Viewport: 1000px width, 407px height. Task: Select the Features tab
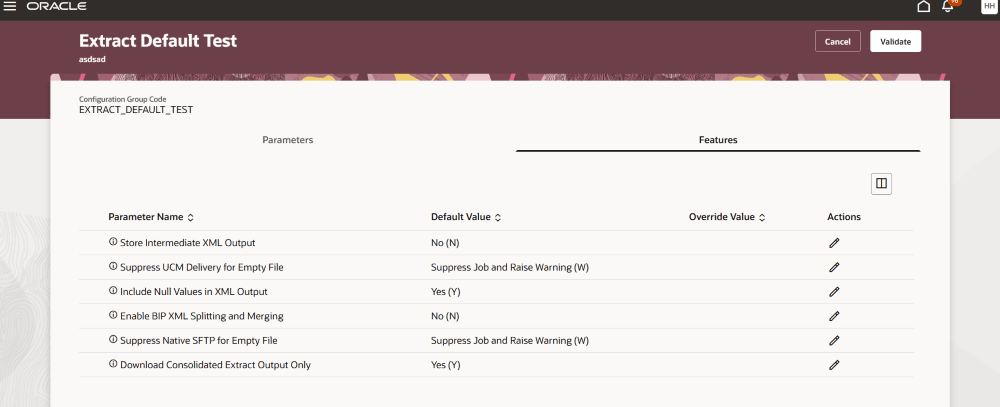point(718,140)
